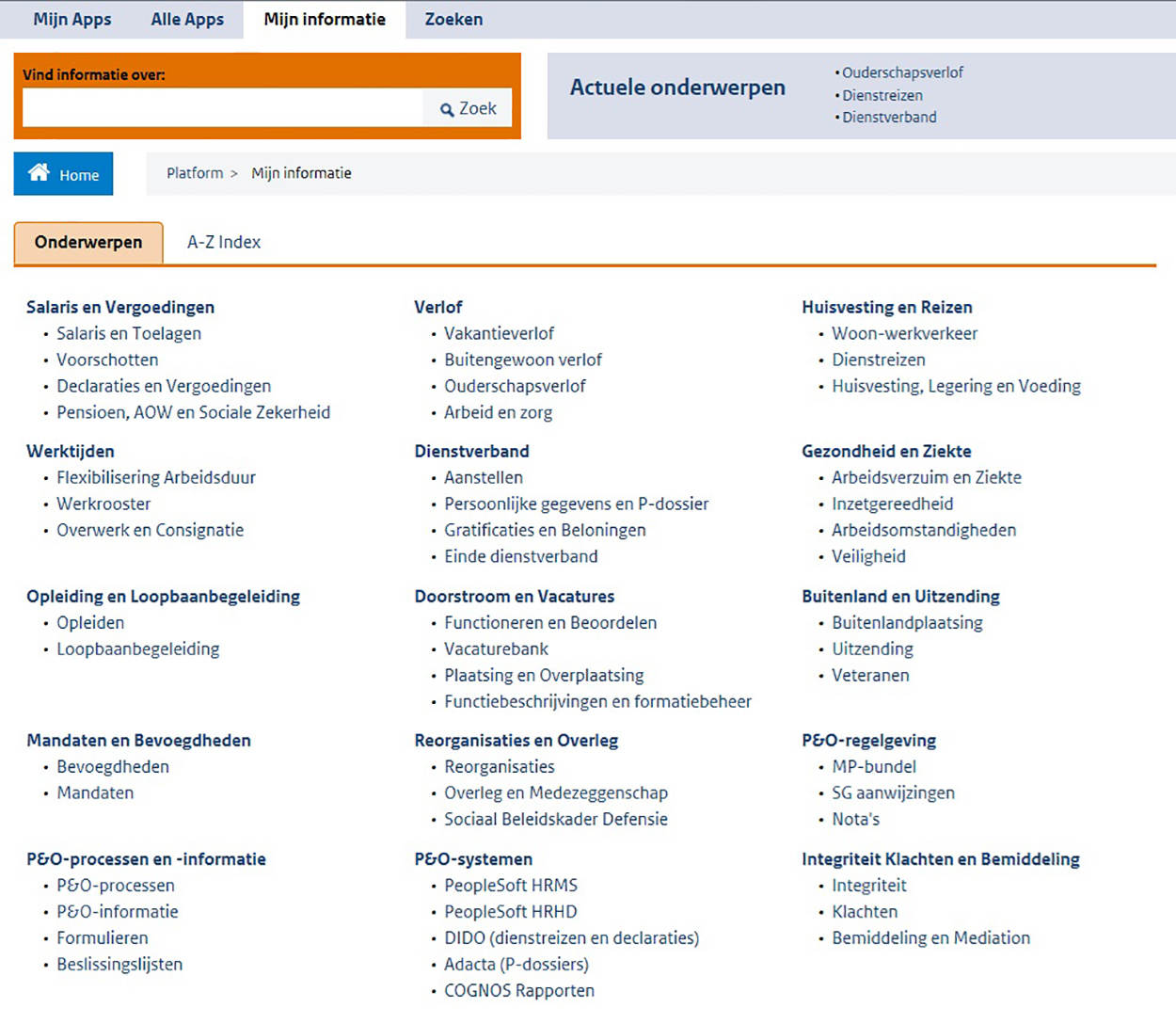Open the Vacaturebank link
Image resolution: width=1176 pixels, height=1024 pixels.
[x=496, y=648]
